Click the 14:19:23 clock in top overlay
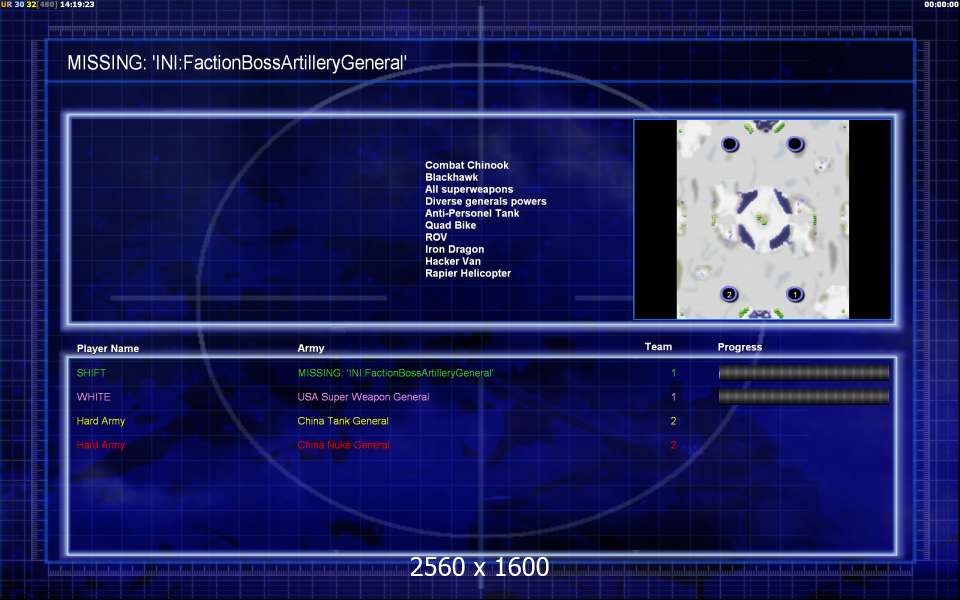960x600 pixels. 77,5
